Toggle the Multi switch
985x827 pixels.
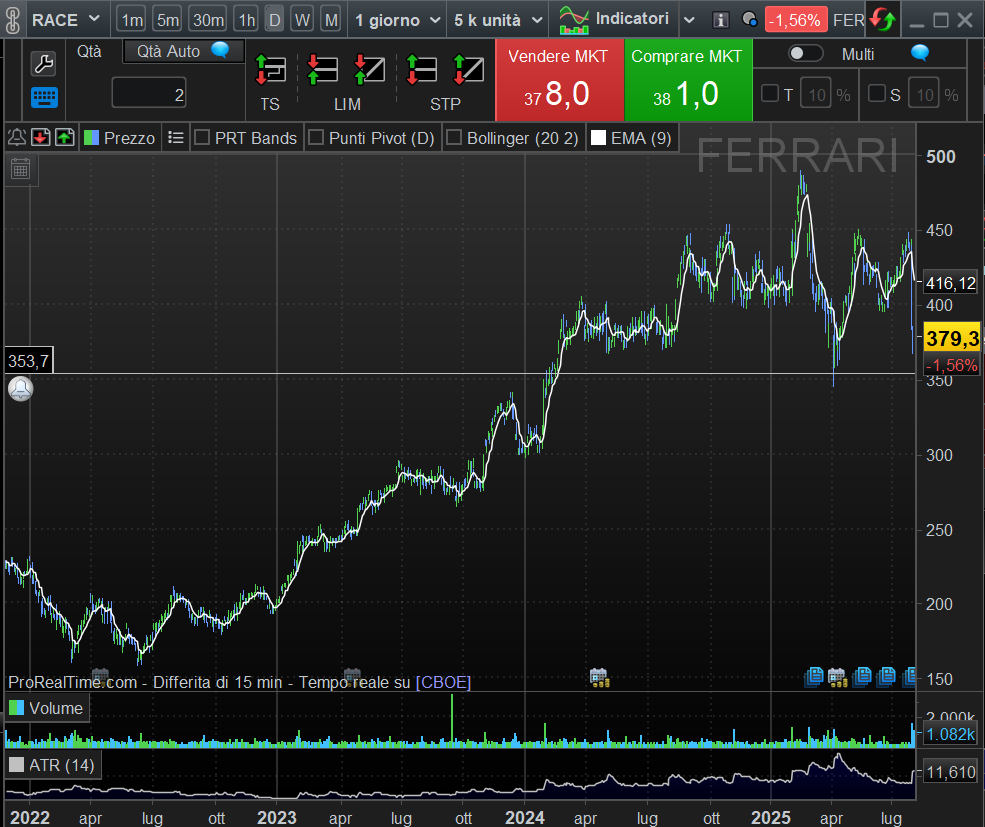pos(806,54)
